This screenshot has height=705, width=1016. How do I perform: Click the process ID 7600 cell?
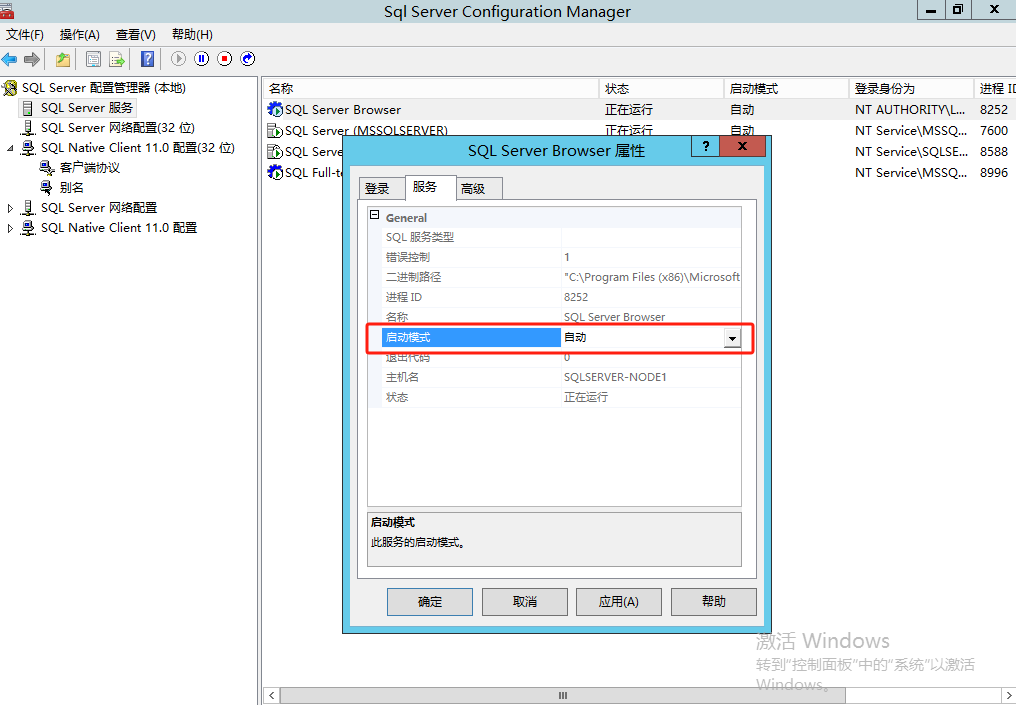(x=994, y=130)
